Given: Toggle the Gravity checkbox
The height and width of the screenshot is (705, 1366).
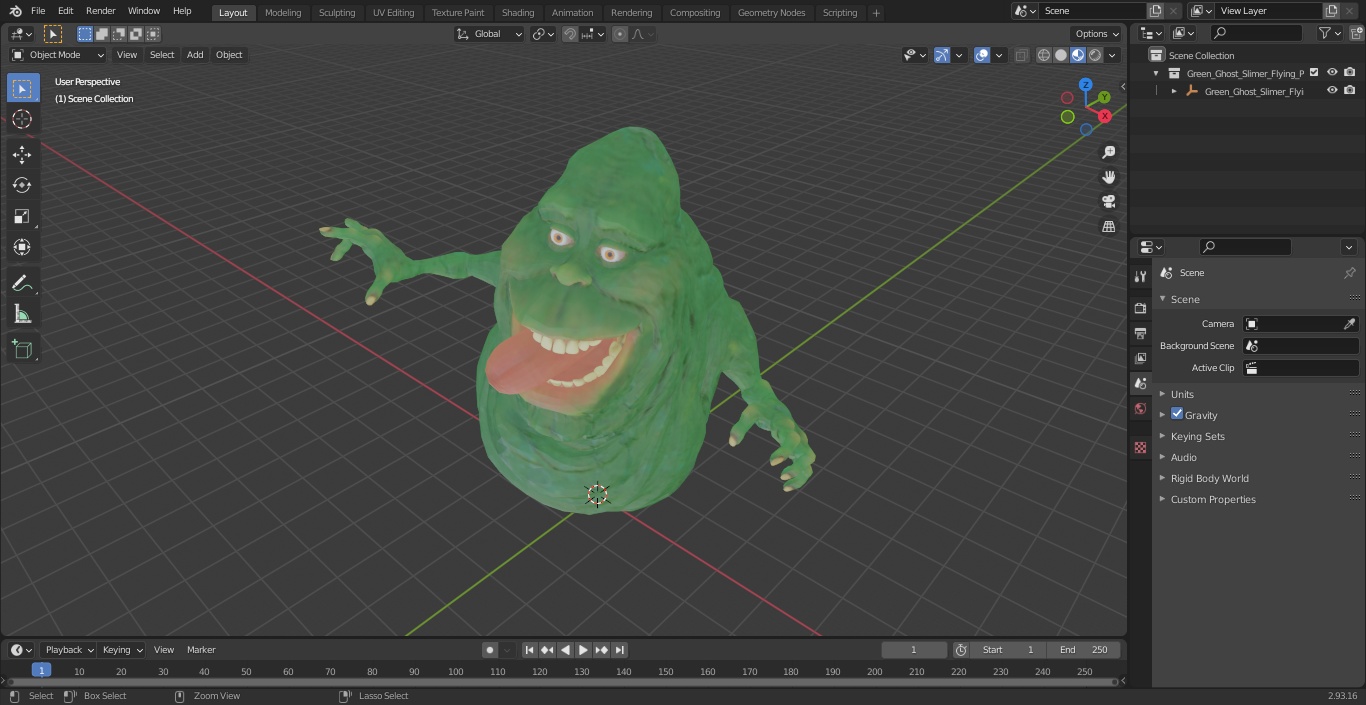Looking at the screenshot, I should tap(1177, 414).
